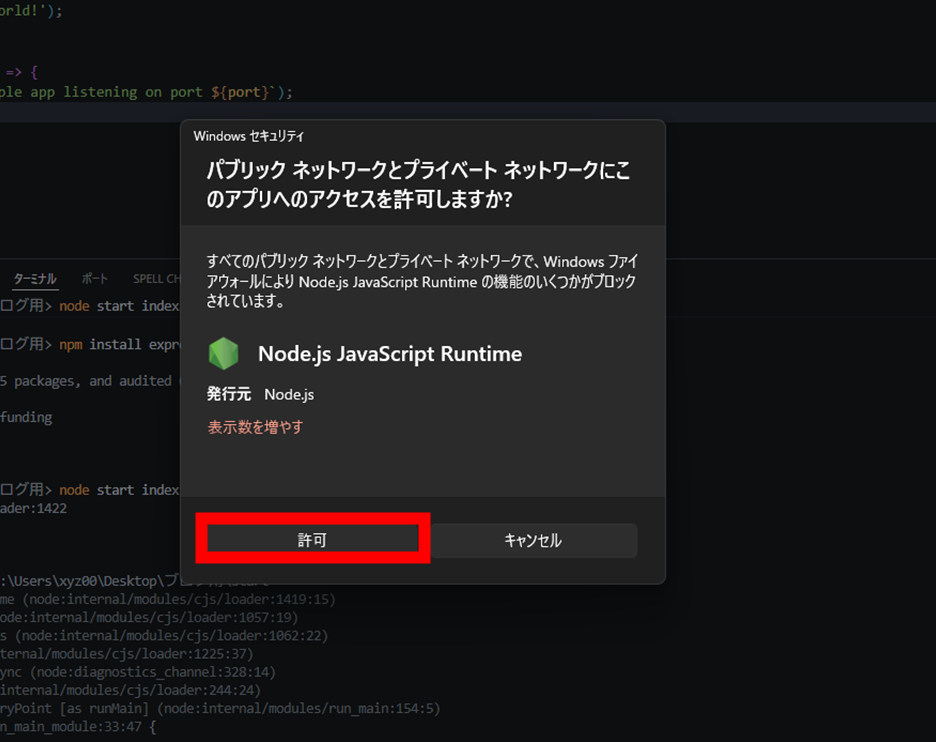Select the ターミナル tab
This screenshot has width=936, height=742.
35,279
